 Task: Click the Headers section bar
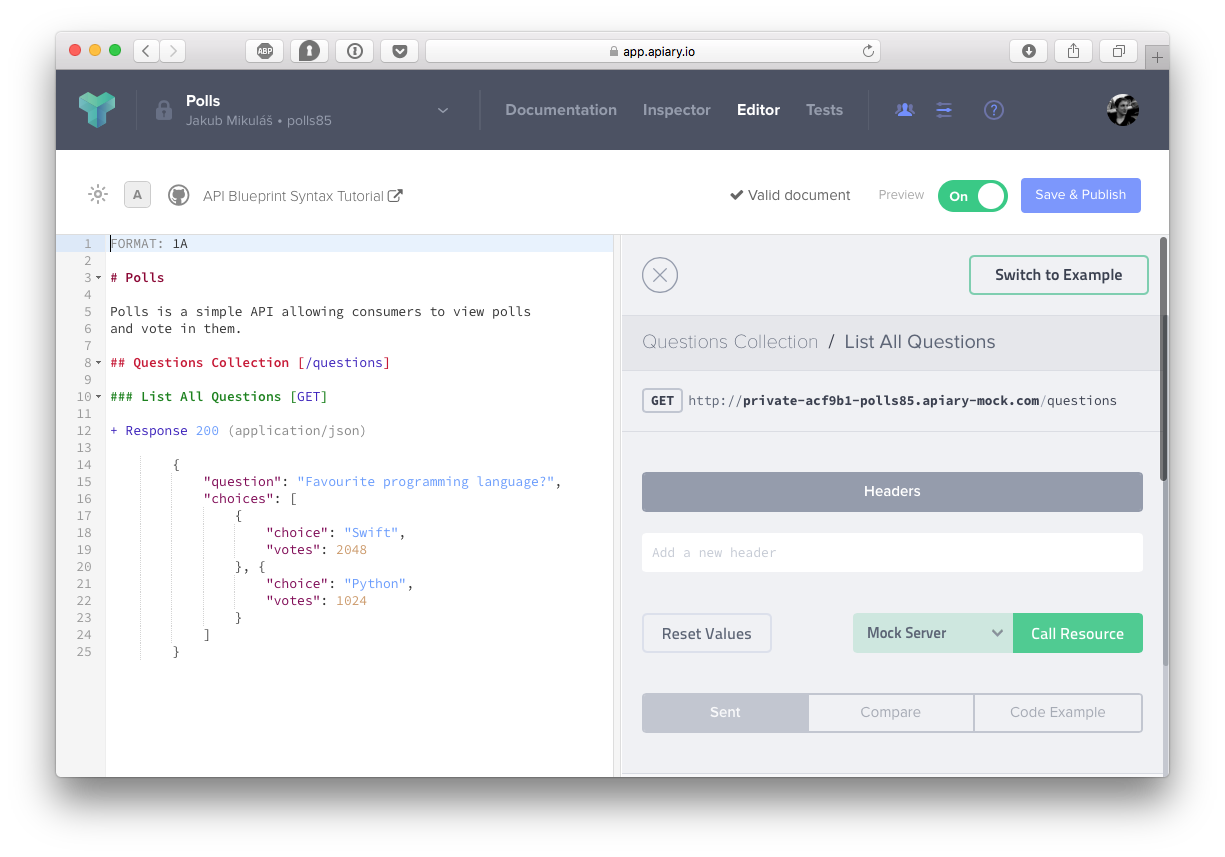(x=892, y=492)
